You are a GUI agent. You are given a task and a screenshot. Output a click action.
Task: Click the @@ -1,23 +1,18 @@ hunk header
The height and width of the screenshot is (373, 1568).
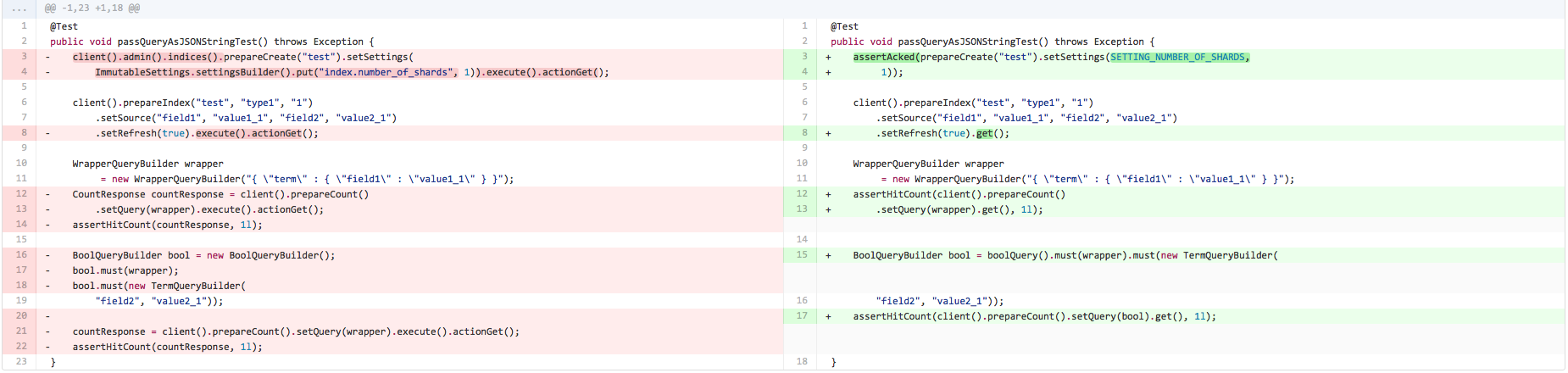coord(92,8)
